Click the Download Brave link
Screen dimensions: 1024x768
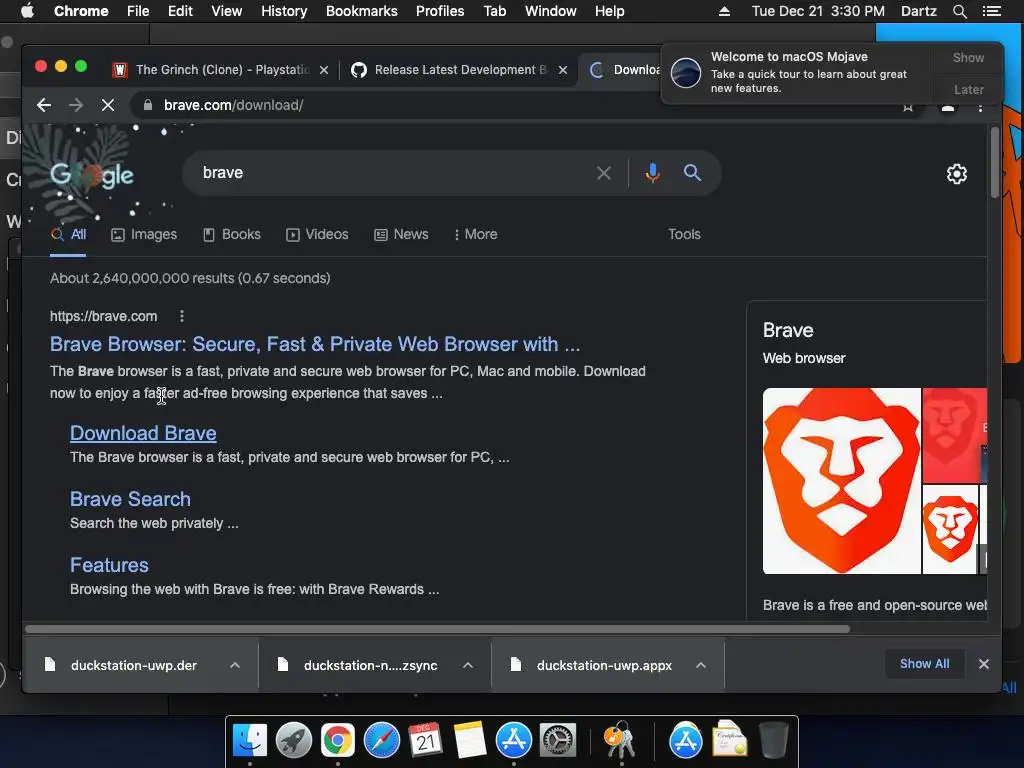143,434
